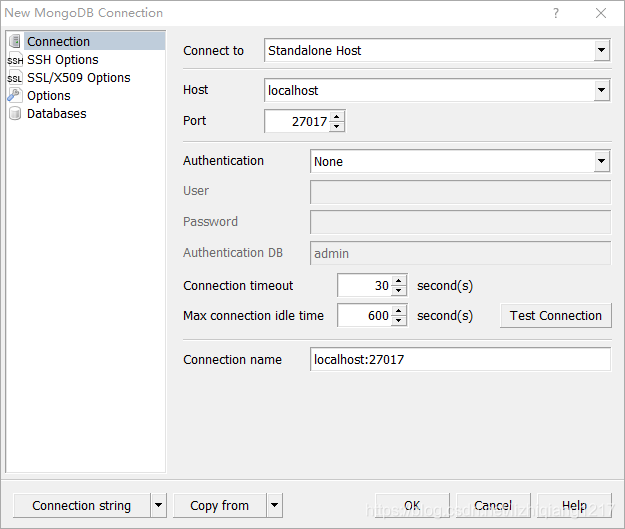Click the Test Connection button
The image size is (625, 529).
(556, 315)
